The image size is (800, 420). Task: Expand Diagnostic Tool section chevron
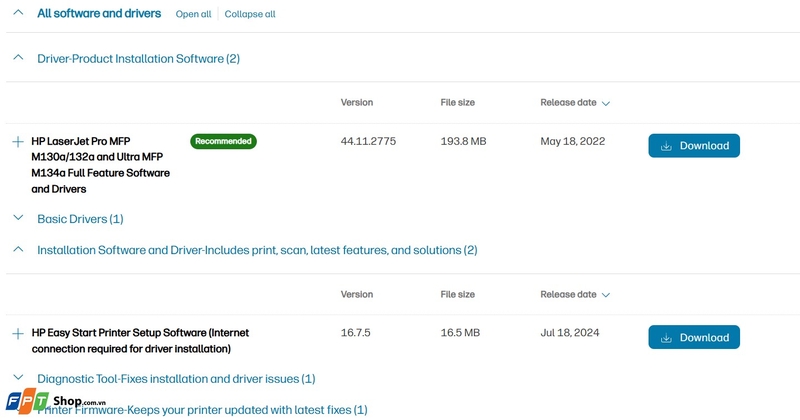click(18, 378)
